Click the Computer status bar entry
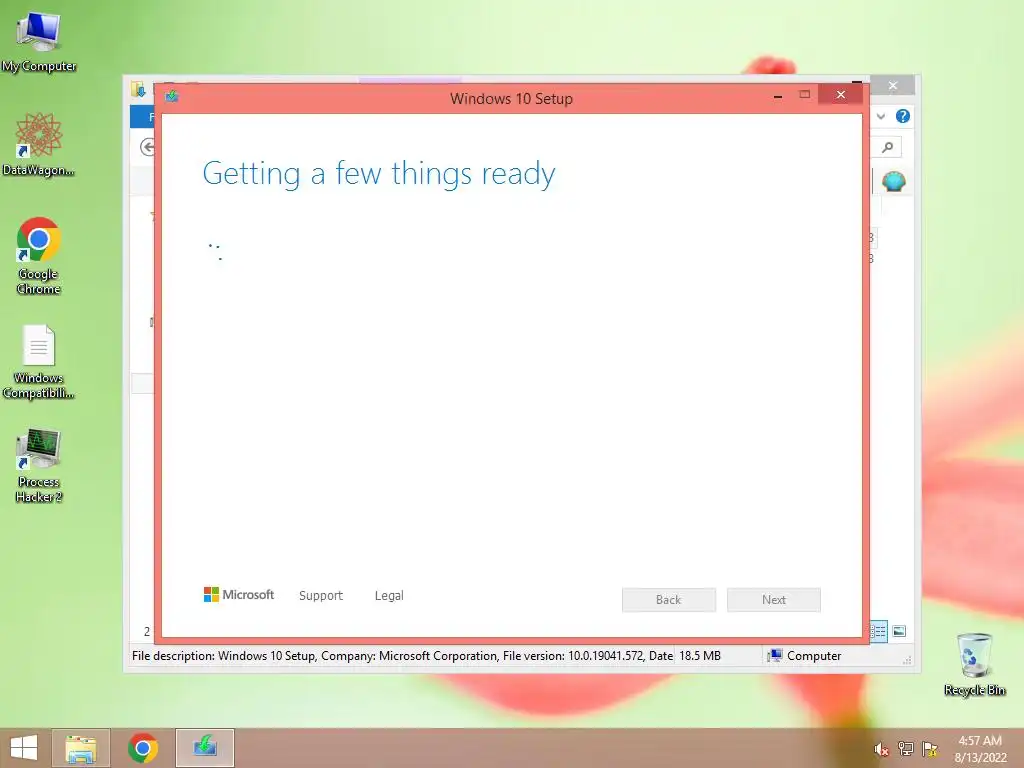 click(x=805, y=656)
